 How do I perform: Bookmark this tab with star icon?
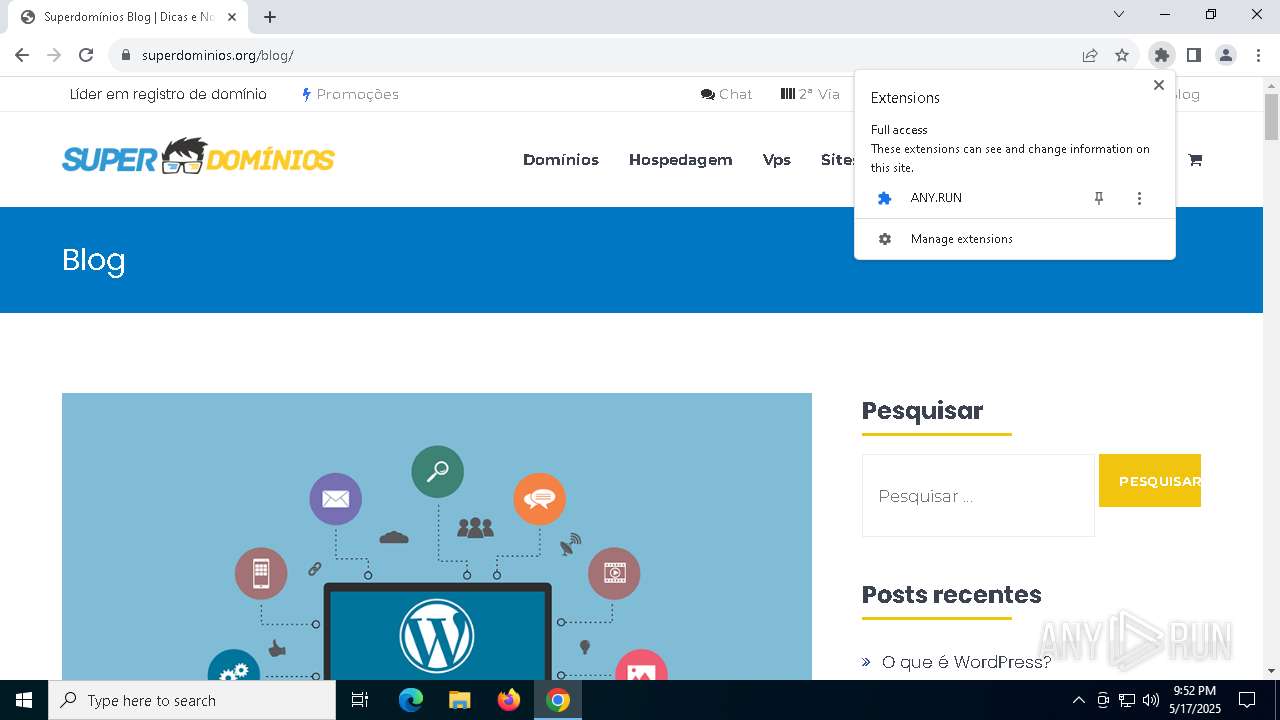(1122, 55)
